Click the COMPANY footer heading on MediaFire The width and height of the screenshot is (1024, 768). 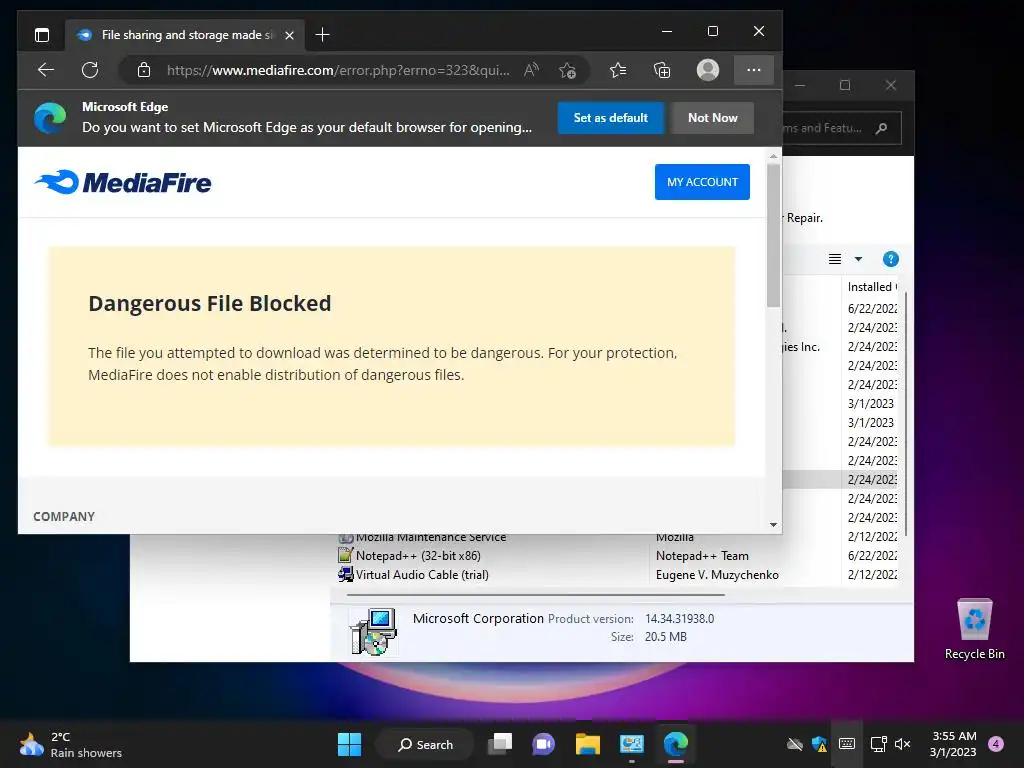[64, 517]
